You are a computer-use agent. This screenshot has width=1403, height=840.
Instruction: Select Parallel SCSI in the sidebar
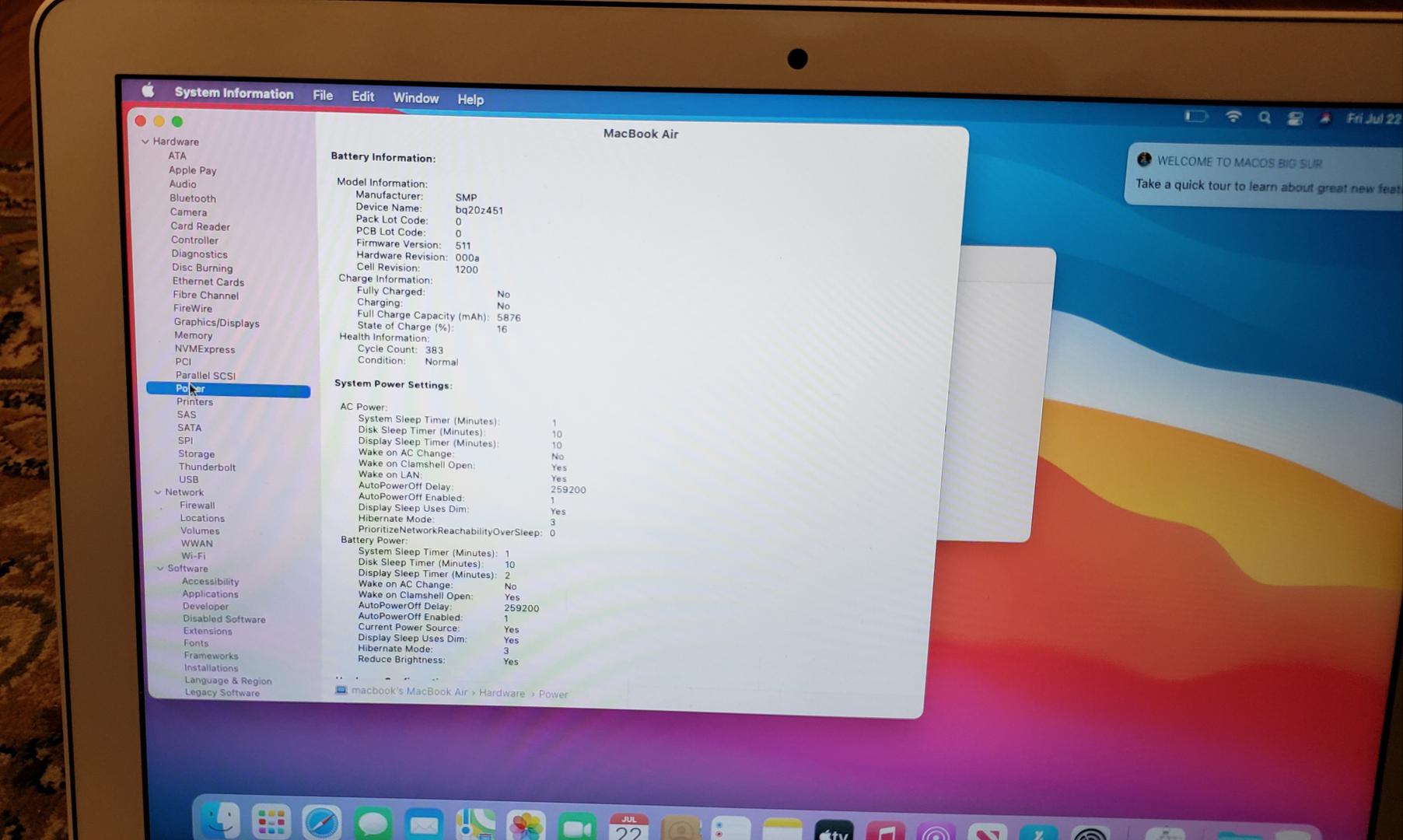(205, 376)
